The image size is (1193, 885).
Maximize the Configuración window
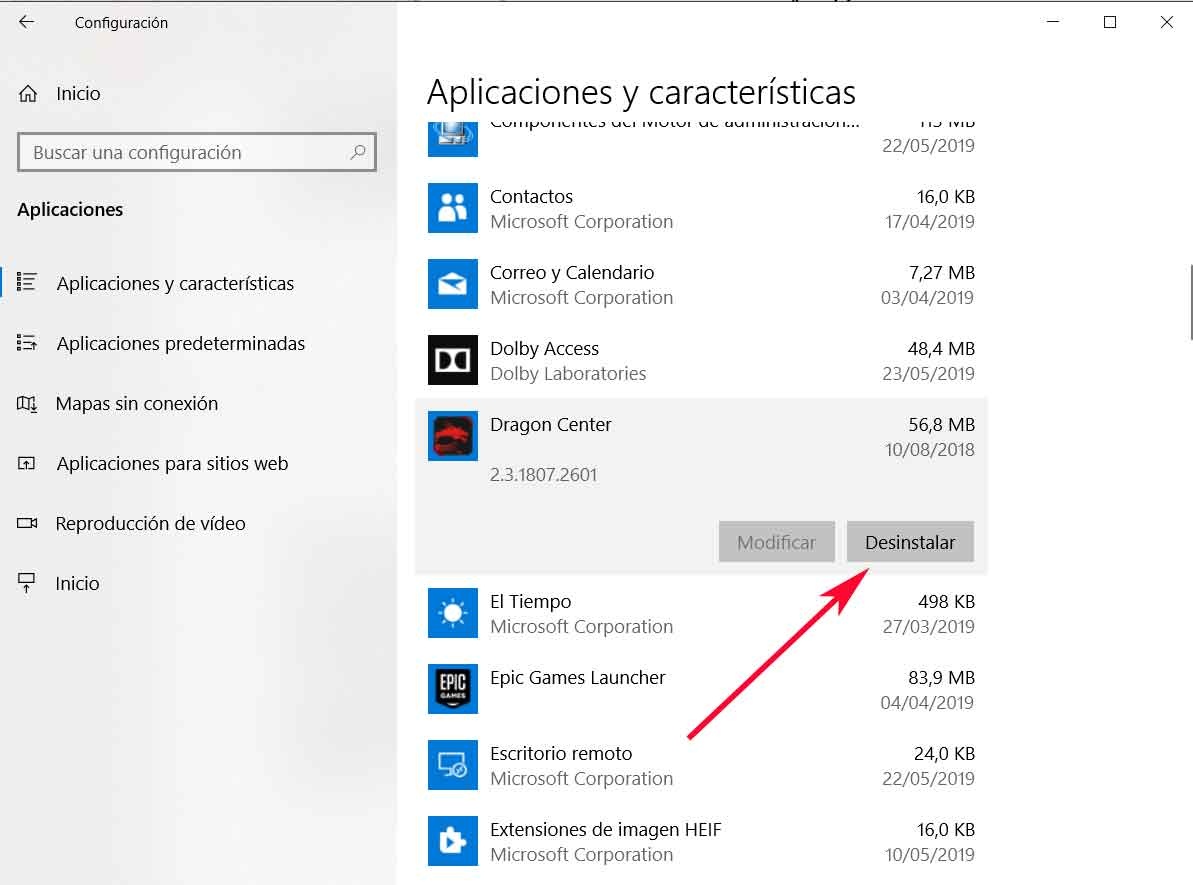pyautogui.click(x=1110, y=22)
